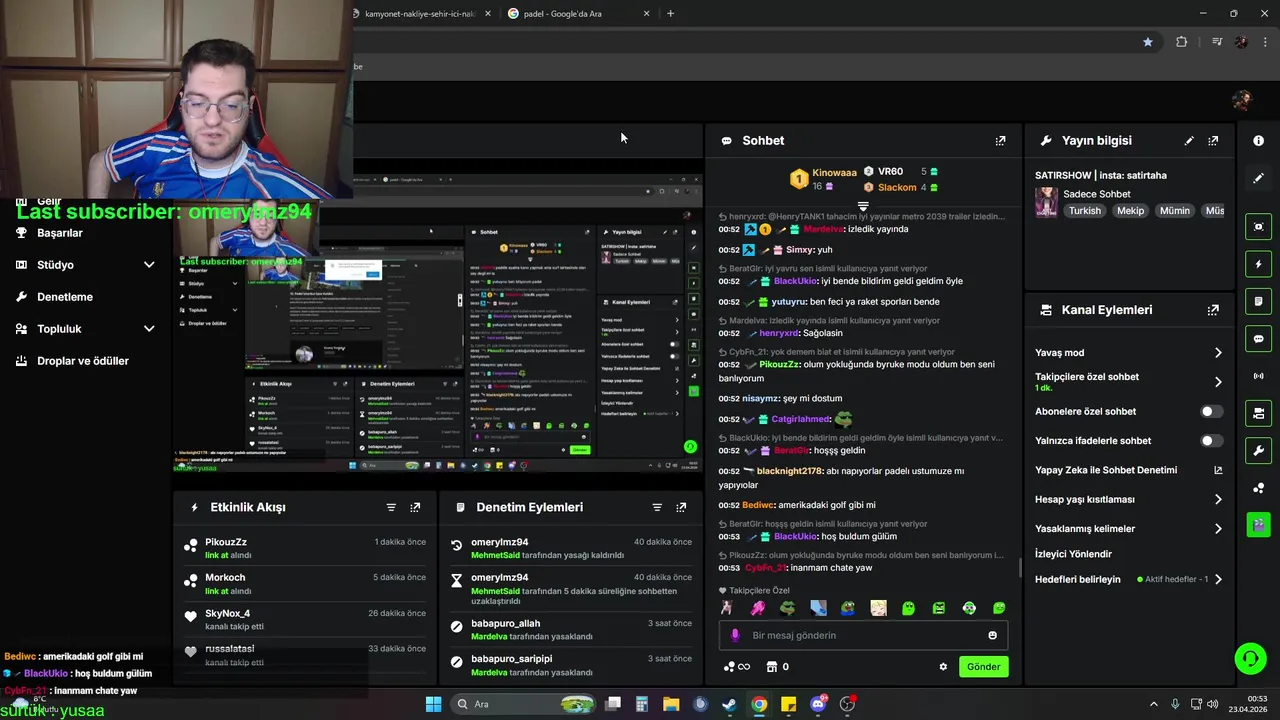The image size is (1280, 720).
Task: Click the Mekip stream tag
Action: pos(1130,211)
